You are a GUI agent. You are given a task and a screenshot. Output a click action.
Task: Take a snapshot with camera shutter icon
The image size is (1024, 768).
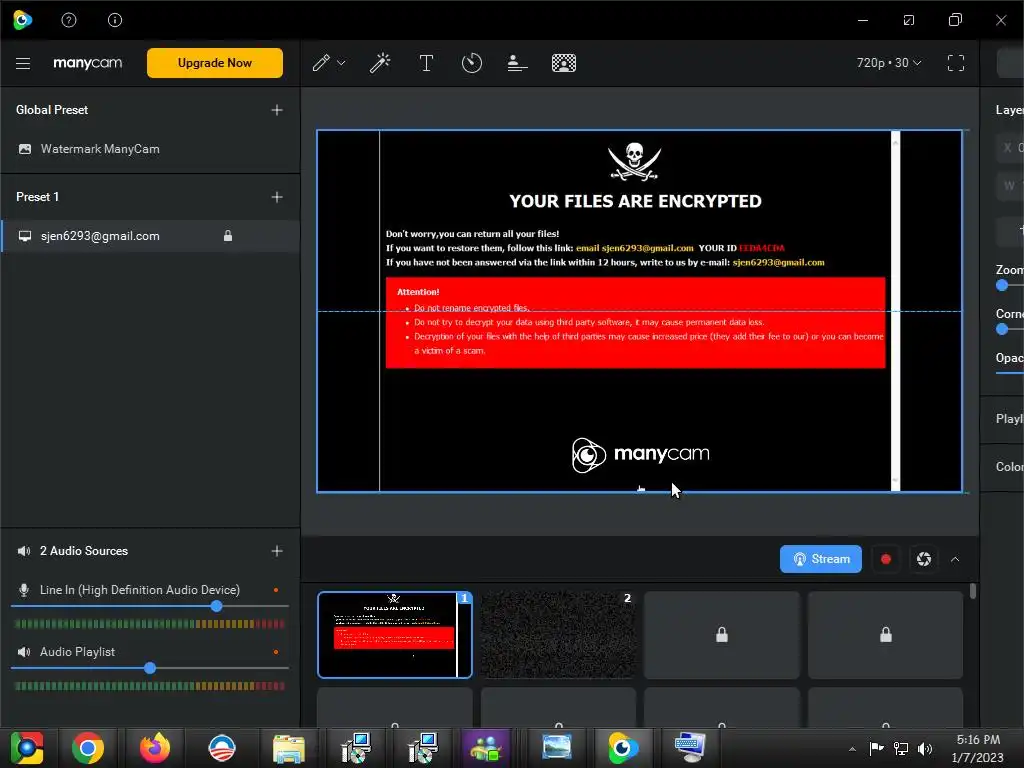(x=923, y=559)
